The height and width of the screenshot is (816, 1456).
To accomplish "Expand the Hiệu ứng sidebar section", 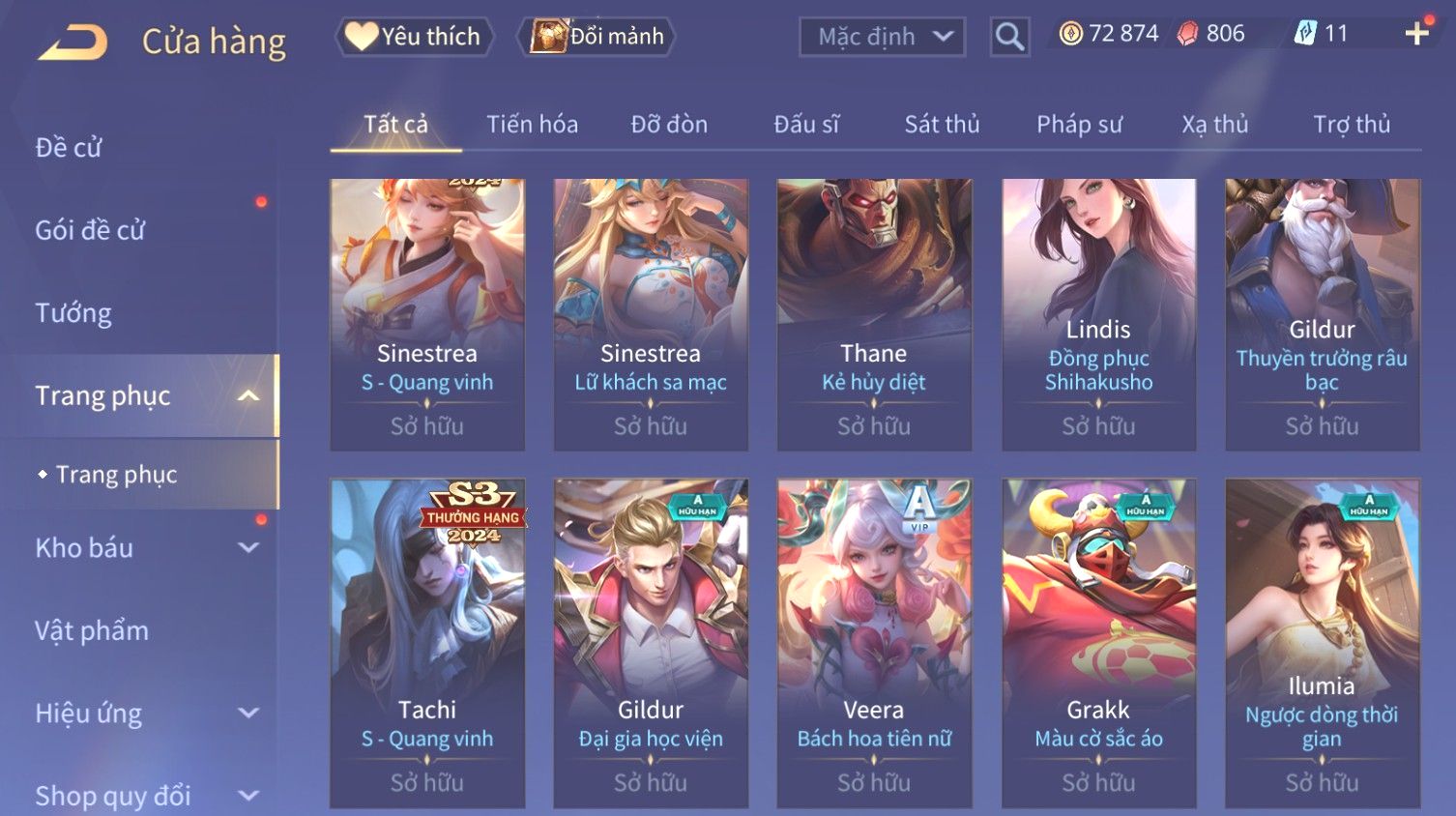I will pos(248,713).
